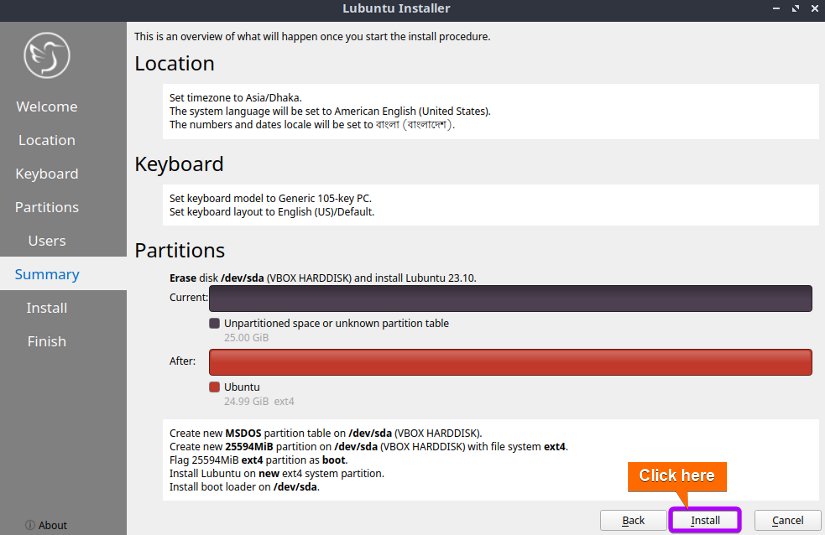
Task: Click the About info icon
Action: (x=30, y=525)
